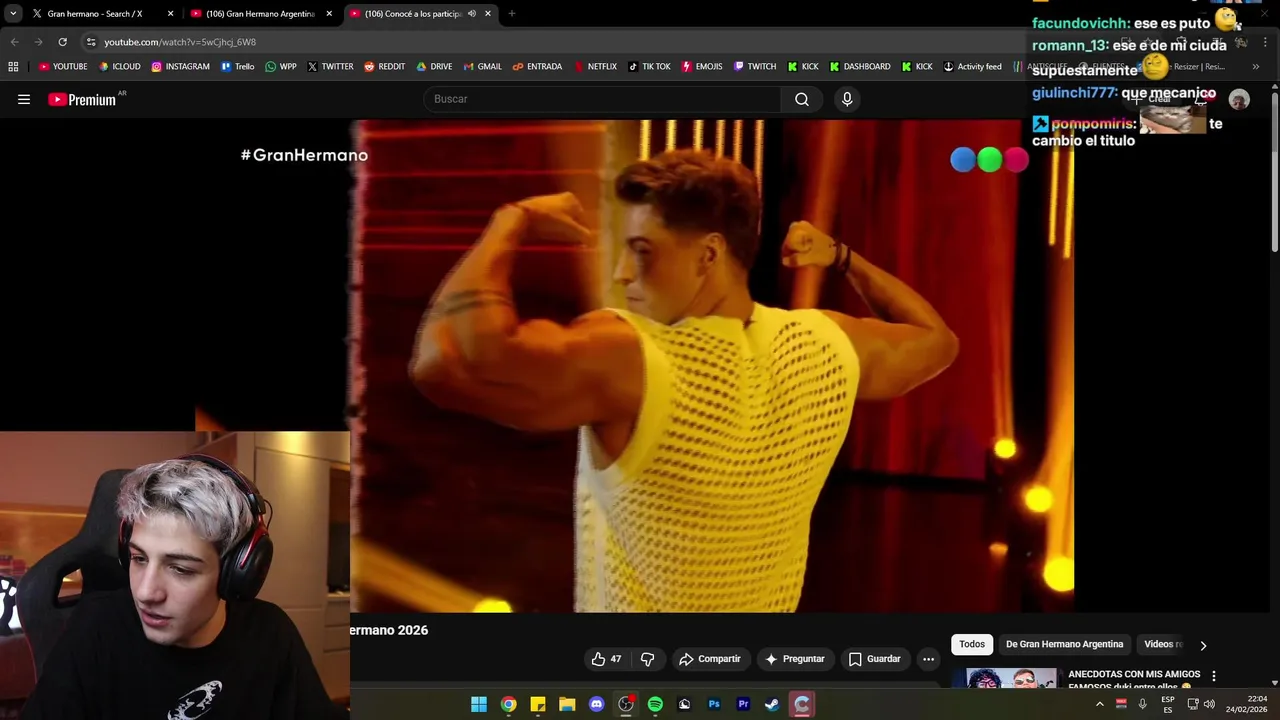Reload the page with refresh icon
1280x720 pixels.
pyautogui.click(x=62, y=42)
